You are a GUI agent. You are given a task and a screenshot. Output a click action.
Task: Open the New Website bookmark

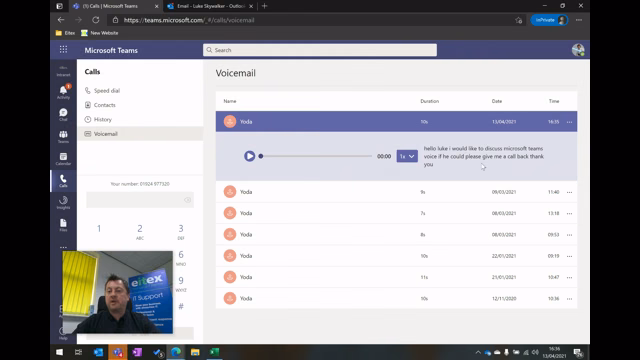(x=100, y=33)
